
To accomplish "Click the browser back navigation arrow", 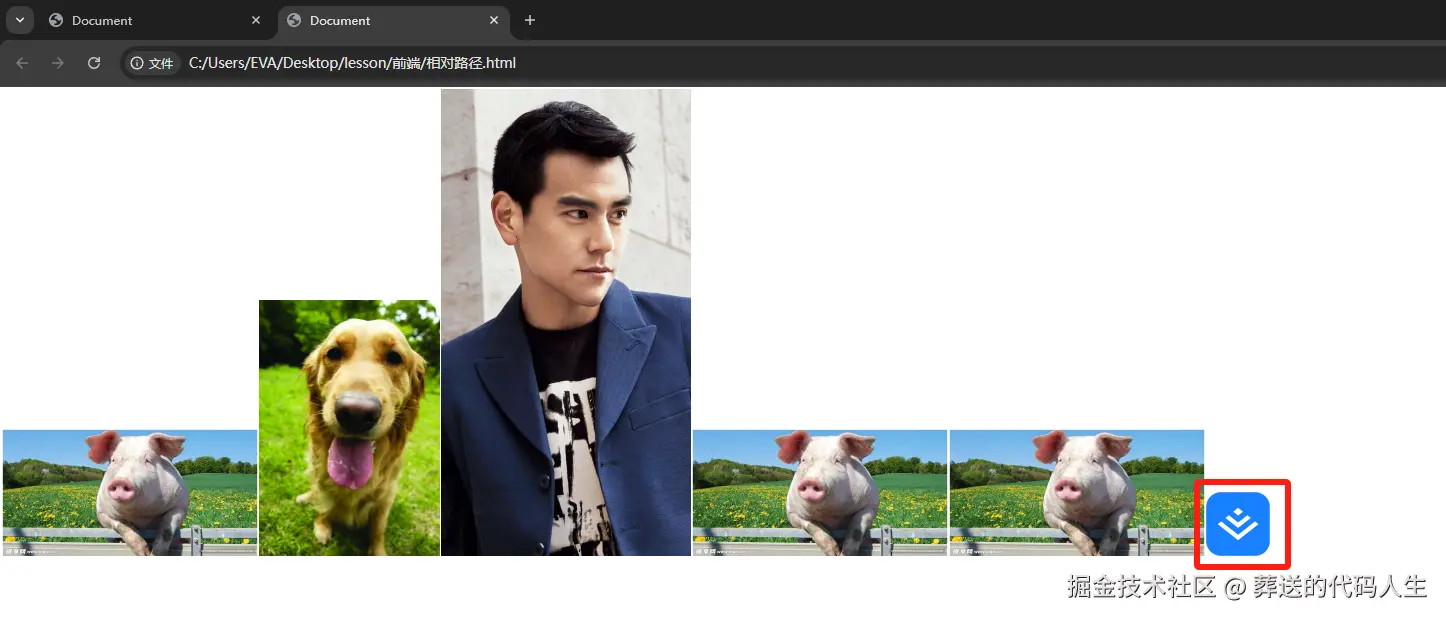I will (x=22, y=62).
